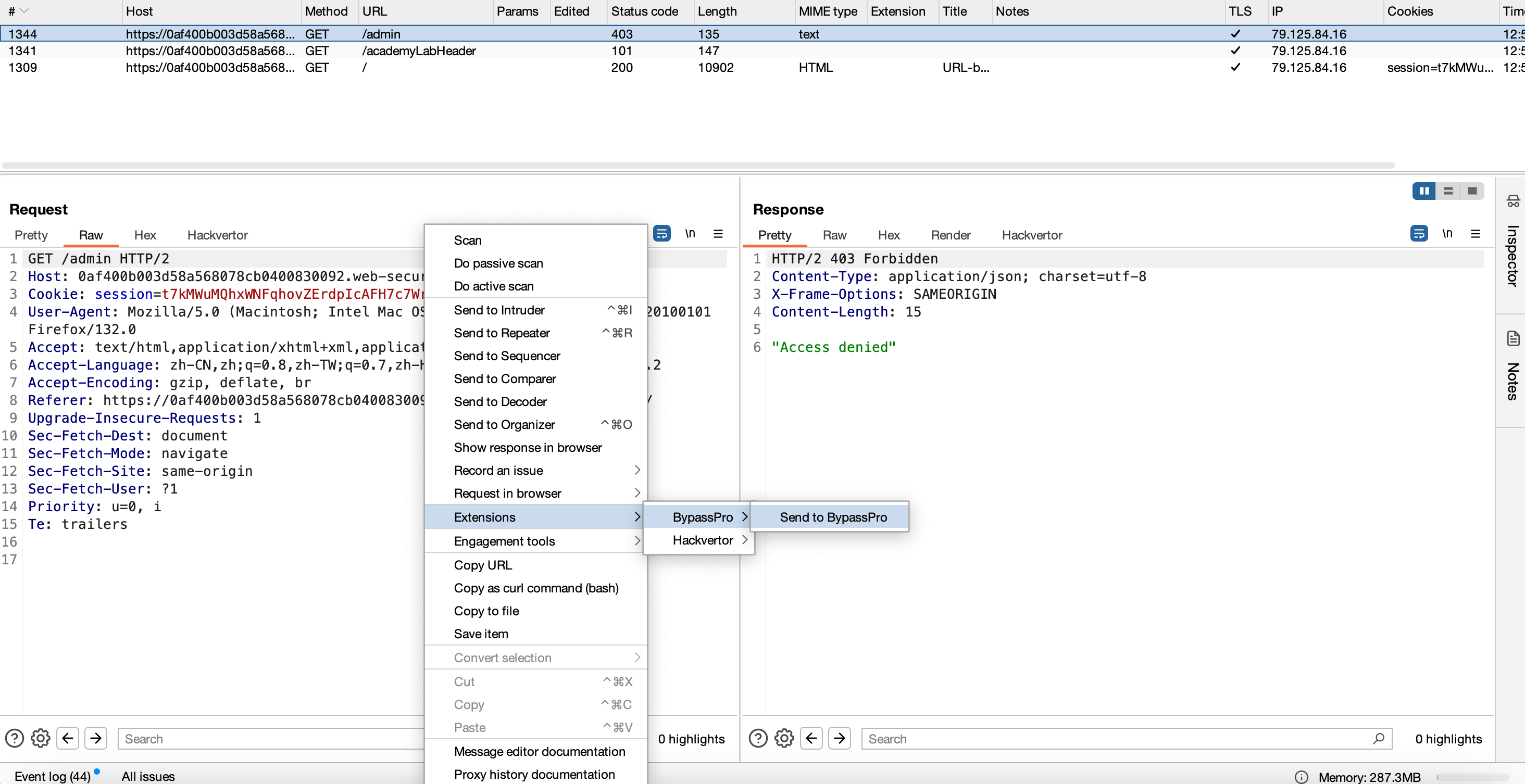This screenshot has height=784, width=1525.
Task: Go to previous match in Request search
Action: [x=68, y=738]
